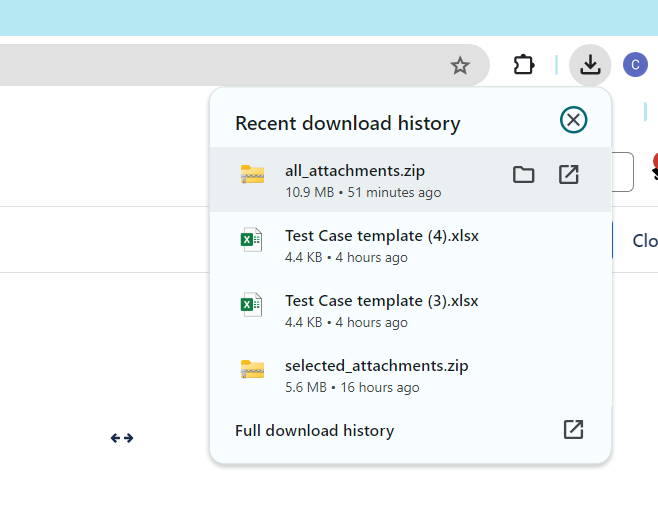Click the bookmark star icon

460,66
